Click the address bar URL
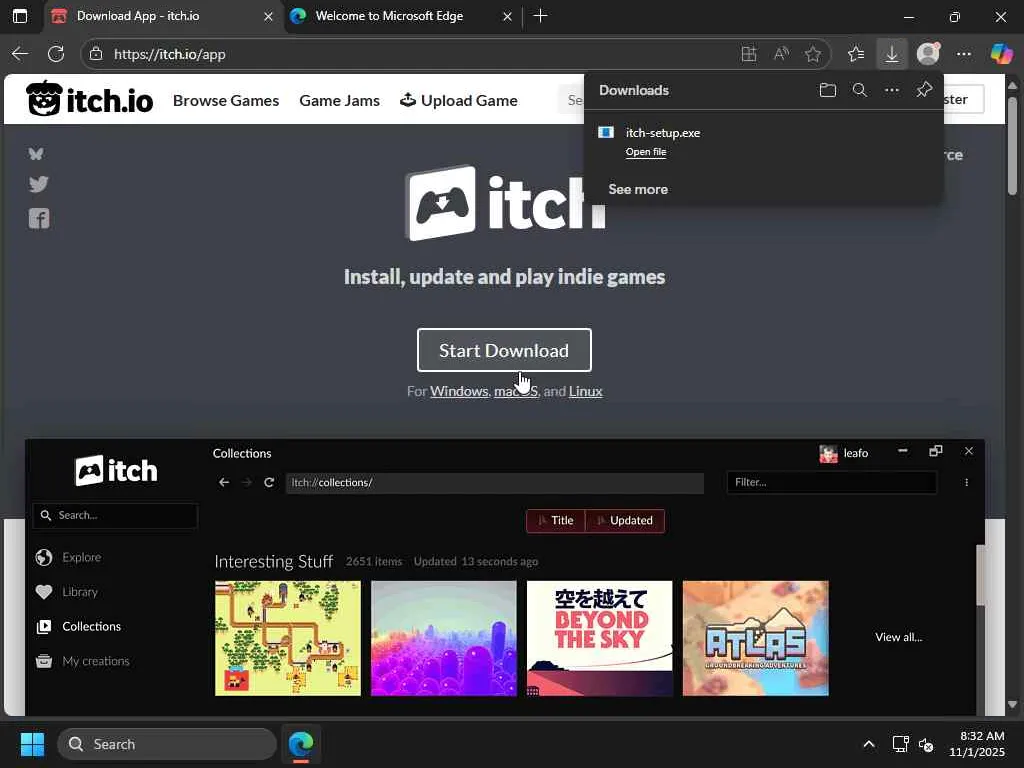 tap(170, 54)
